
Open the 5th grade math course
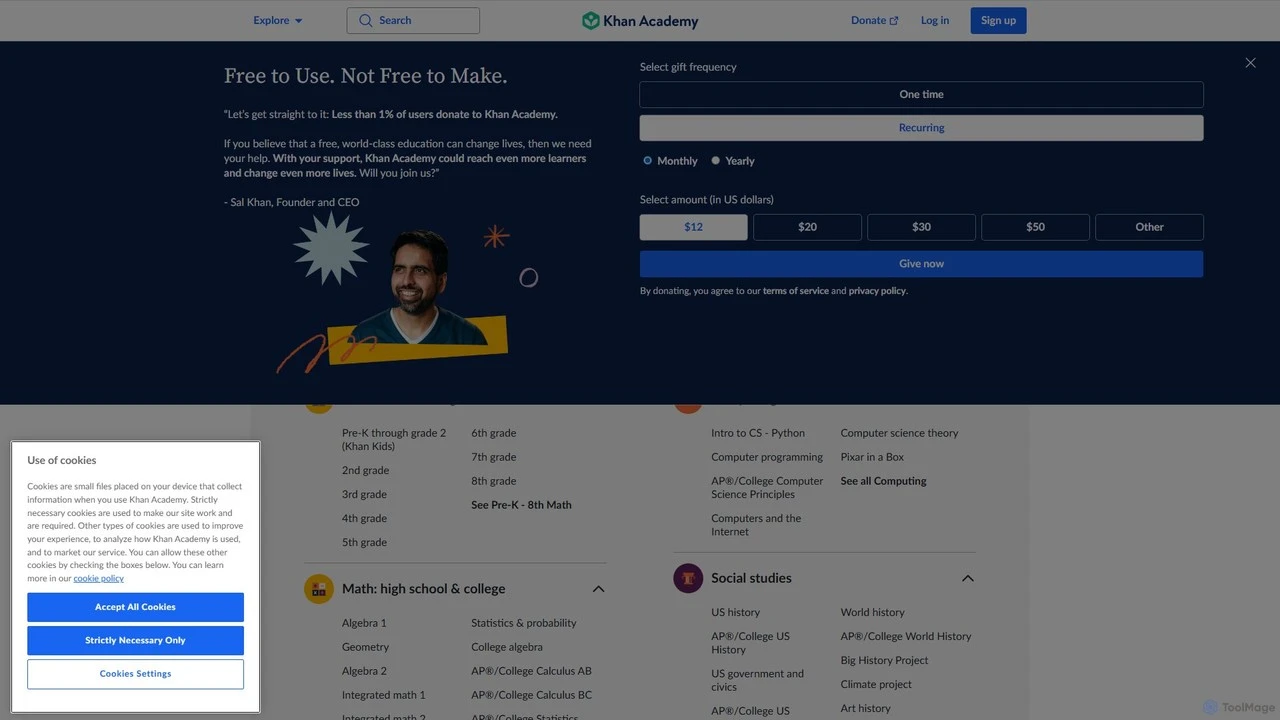click(x=364, y=542)
